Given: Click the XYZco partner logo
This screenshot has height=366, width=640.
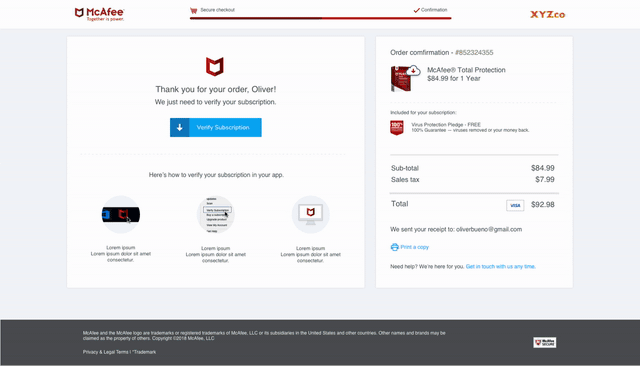Looking at the screenshot, I should (547, 15).
